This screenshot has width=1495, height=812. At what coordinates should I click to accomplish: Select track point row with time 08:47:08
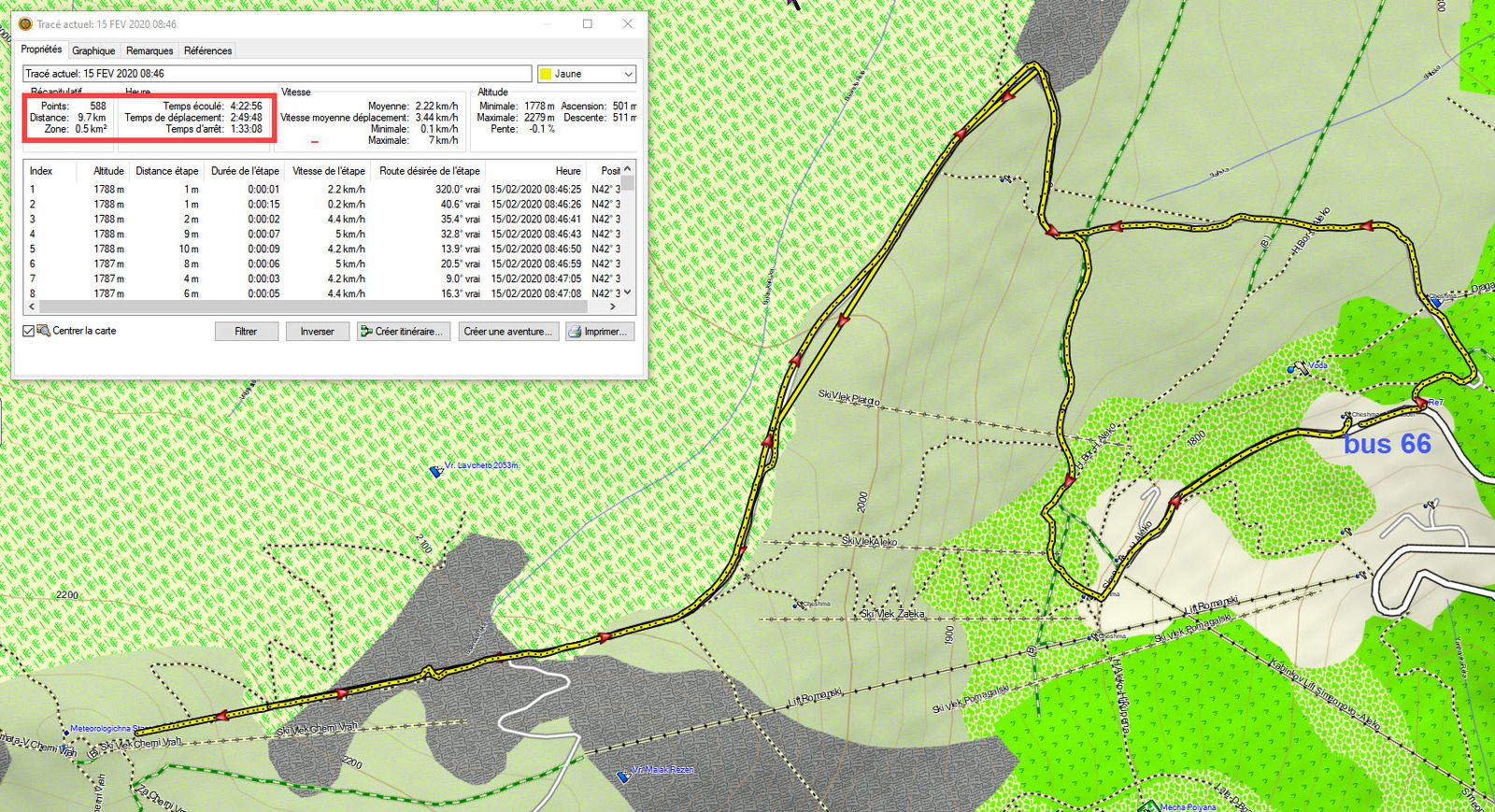tap(322, 292)
